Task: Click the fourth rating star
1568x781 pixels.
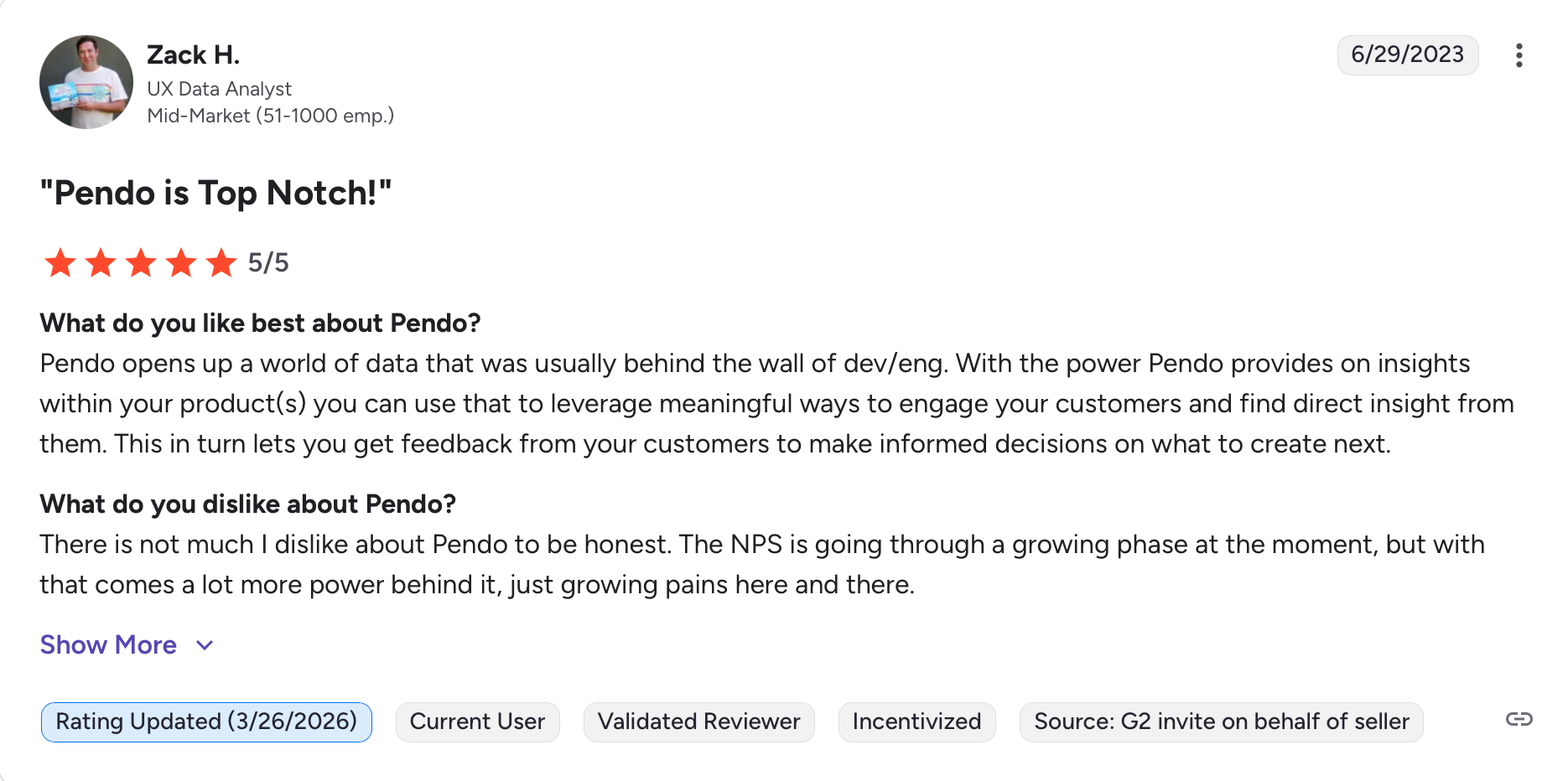Action: [x=181, y=263]
